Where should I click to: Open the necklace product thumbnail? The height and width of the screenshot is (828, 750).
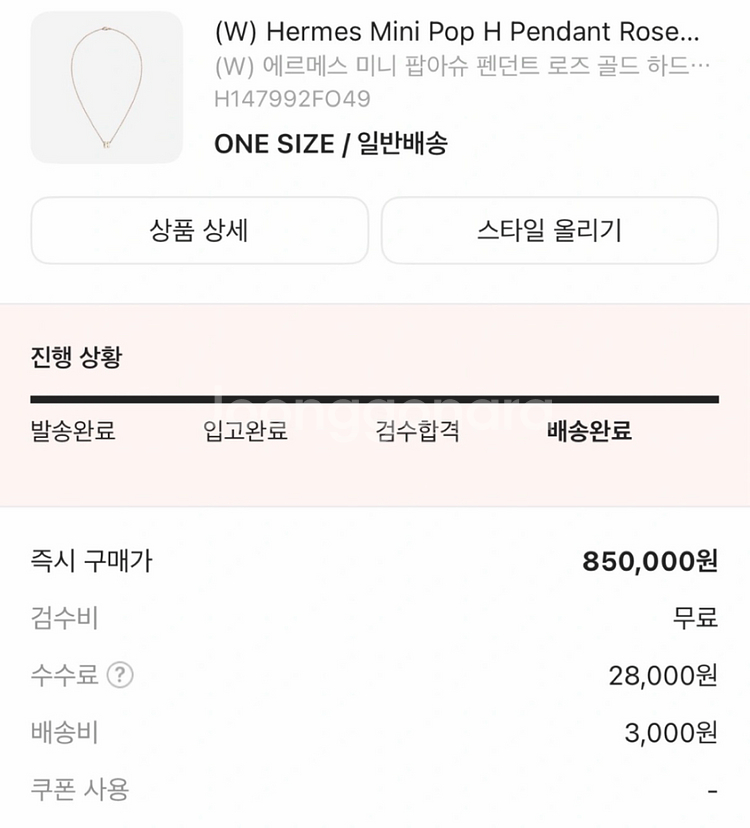pyautogui.click(x=107, y=88)
